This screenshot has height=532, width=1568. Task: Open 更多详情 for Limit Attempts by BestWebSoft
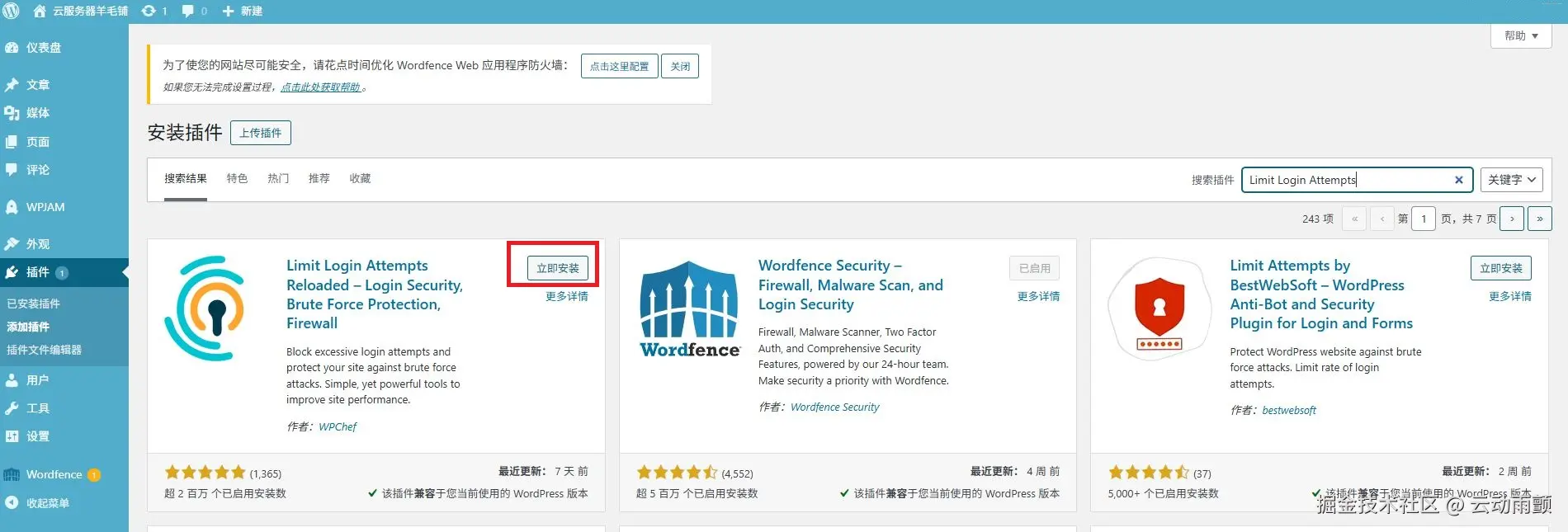pos(1510,296)
